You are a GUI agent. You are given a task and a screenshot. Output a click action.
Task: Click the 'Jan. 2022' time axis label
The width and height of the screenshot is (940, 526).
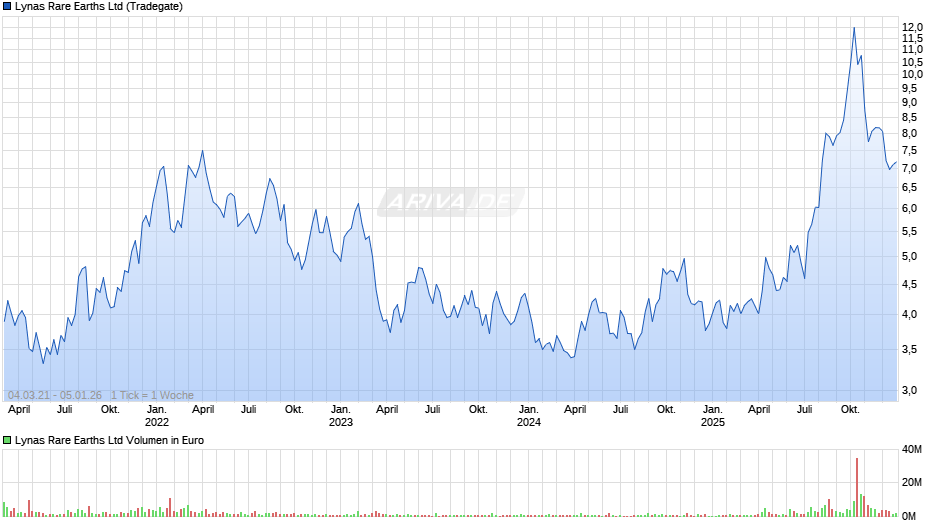tap(157, 416)
